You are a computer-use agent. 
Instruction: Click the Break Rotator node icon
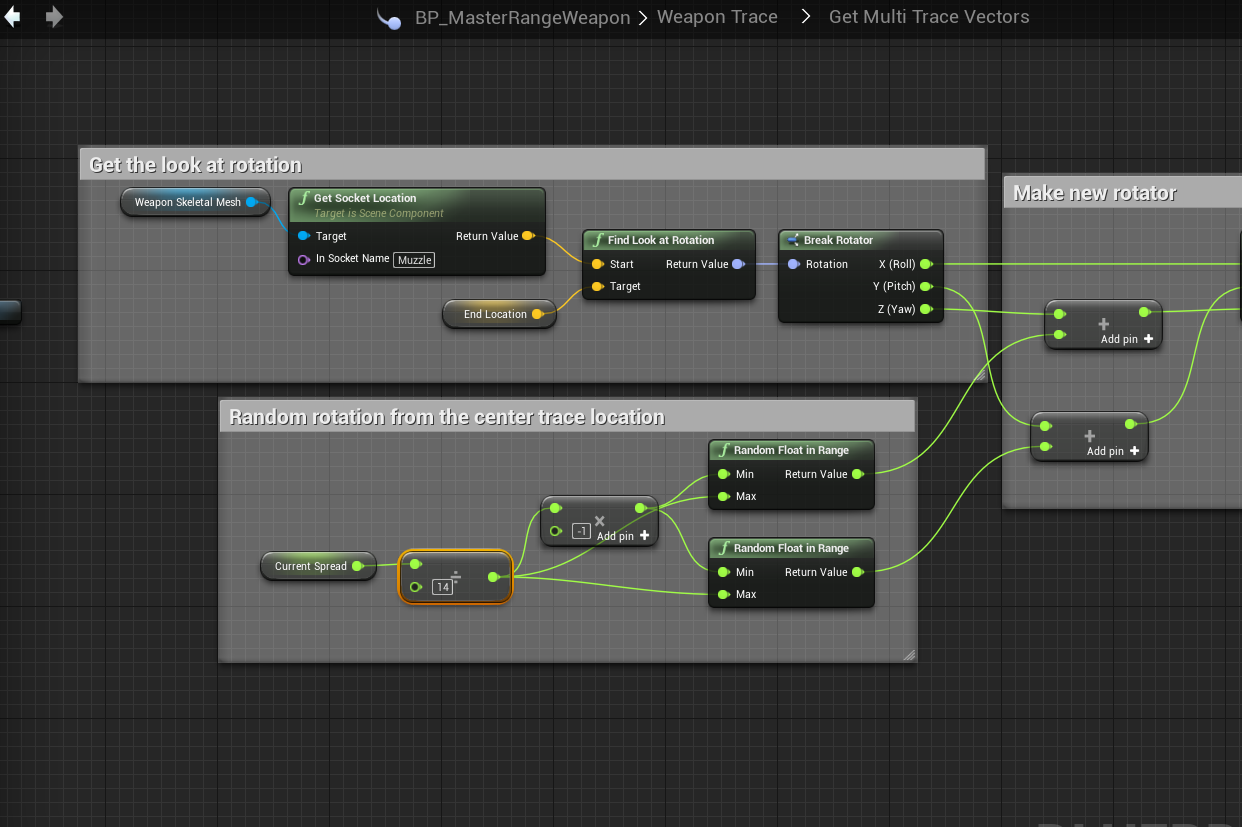(x=793, y=240)
